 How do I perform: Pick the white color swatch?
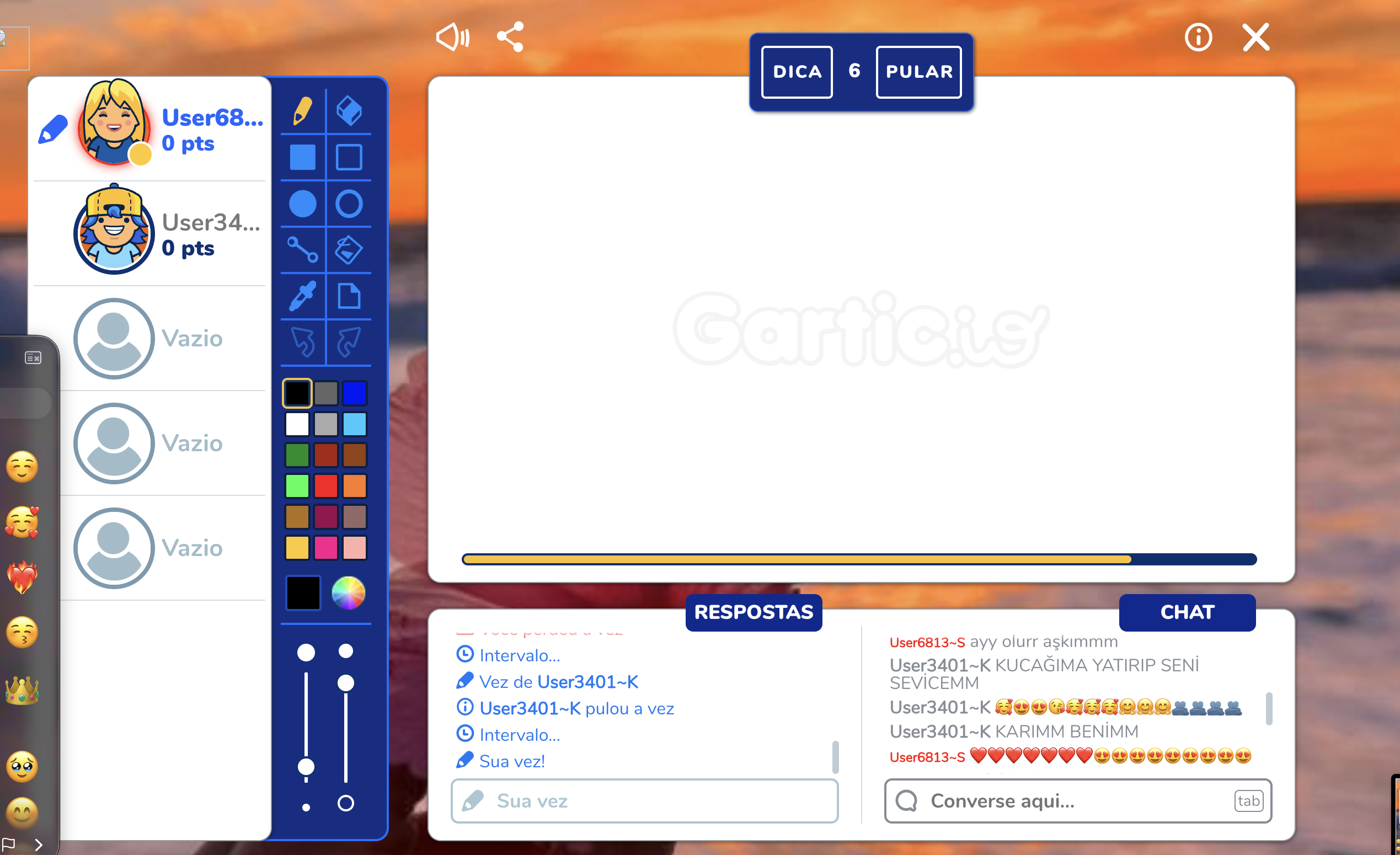[297, 424]
